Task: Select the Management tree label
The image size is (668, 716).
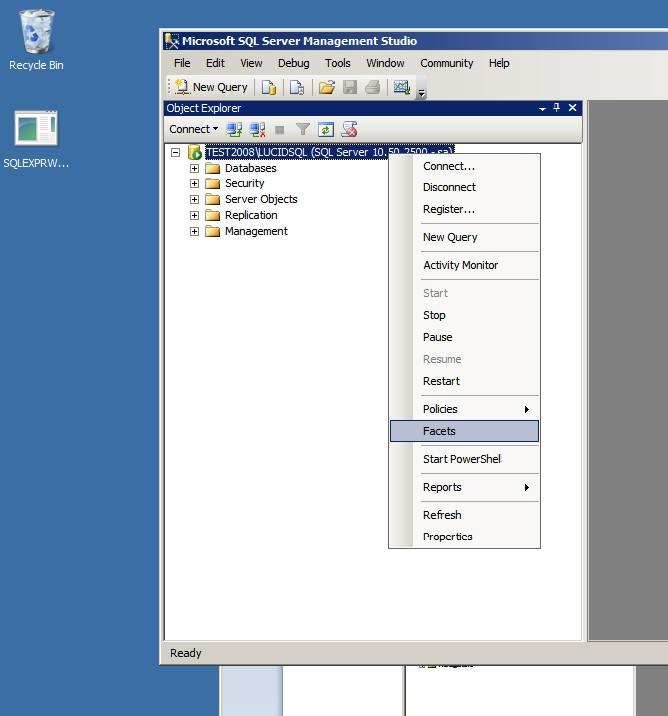Action: coord(256,232)
